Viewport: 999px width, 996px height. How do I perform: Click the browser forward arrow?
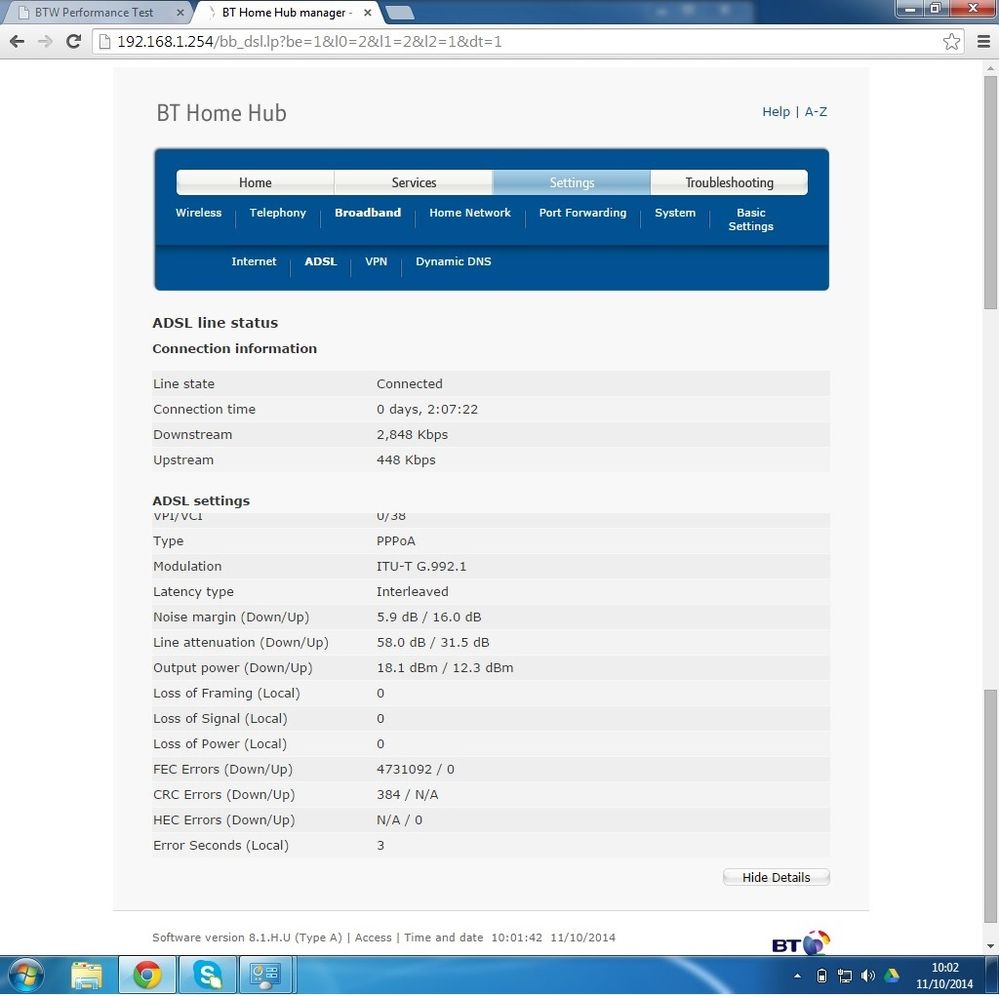[x=45, y=41]
